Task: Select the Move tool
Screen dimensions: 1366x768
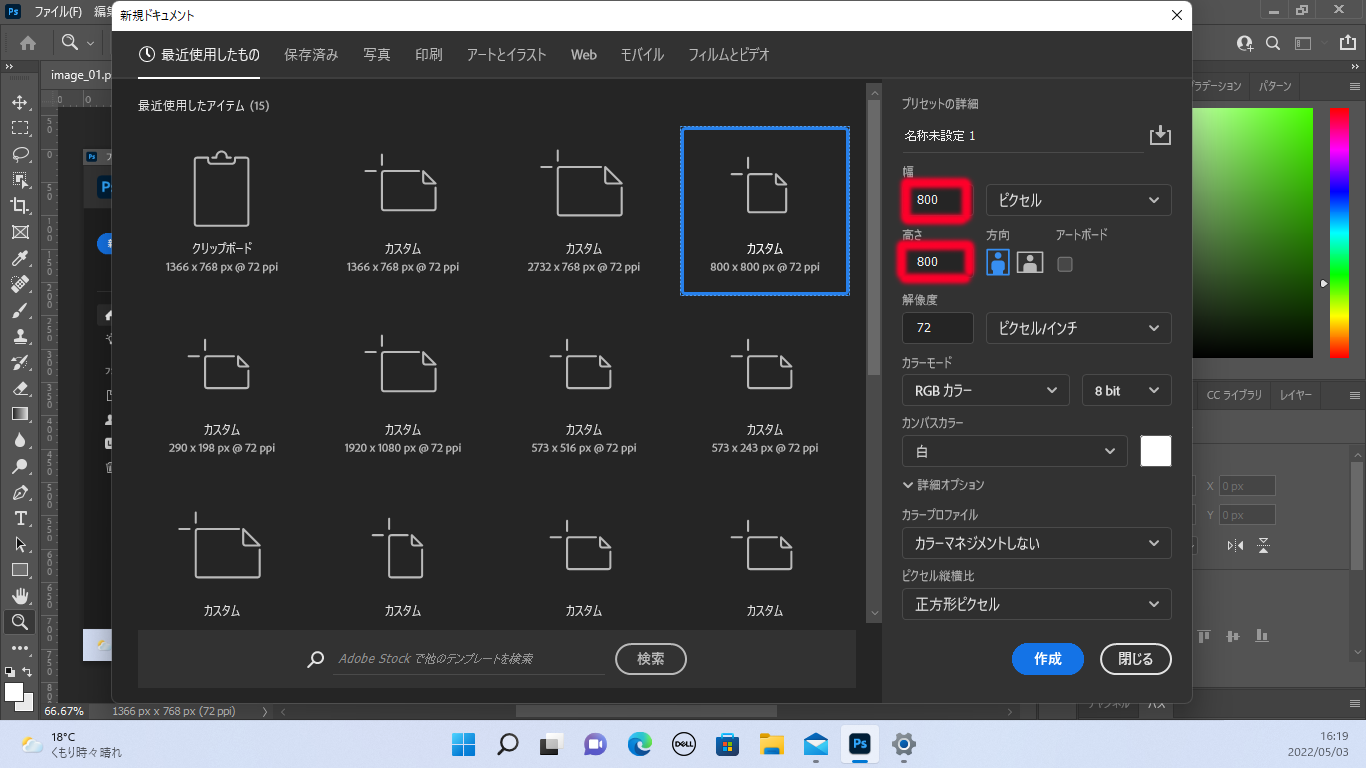Action: (x=20, y=102)
